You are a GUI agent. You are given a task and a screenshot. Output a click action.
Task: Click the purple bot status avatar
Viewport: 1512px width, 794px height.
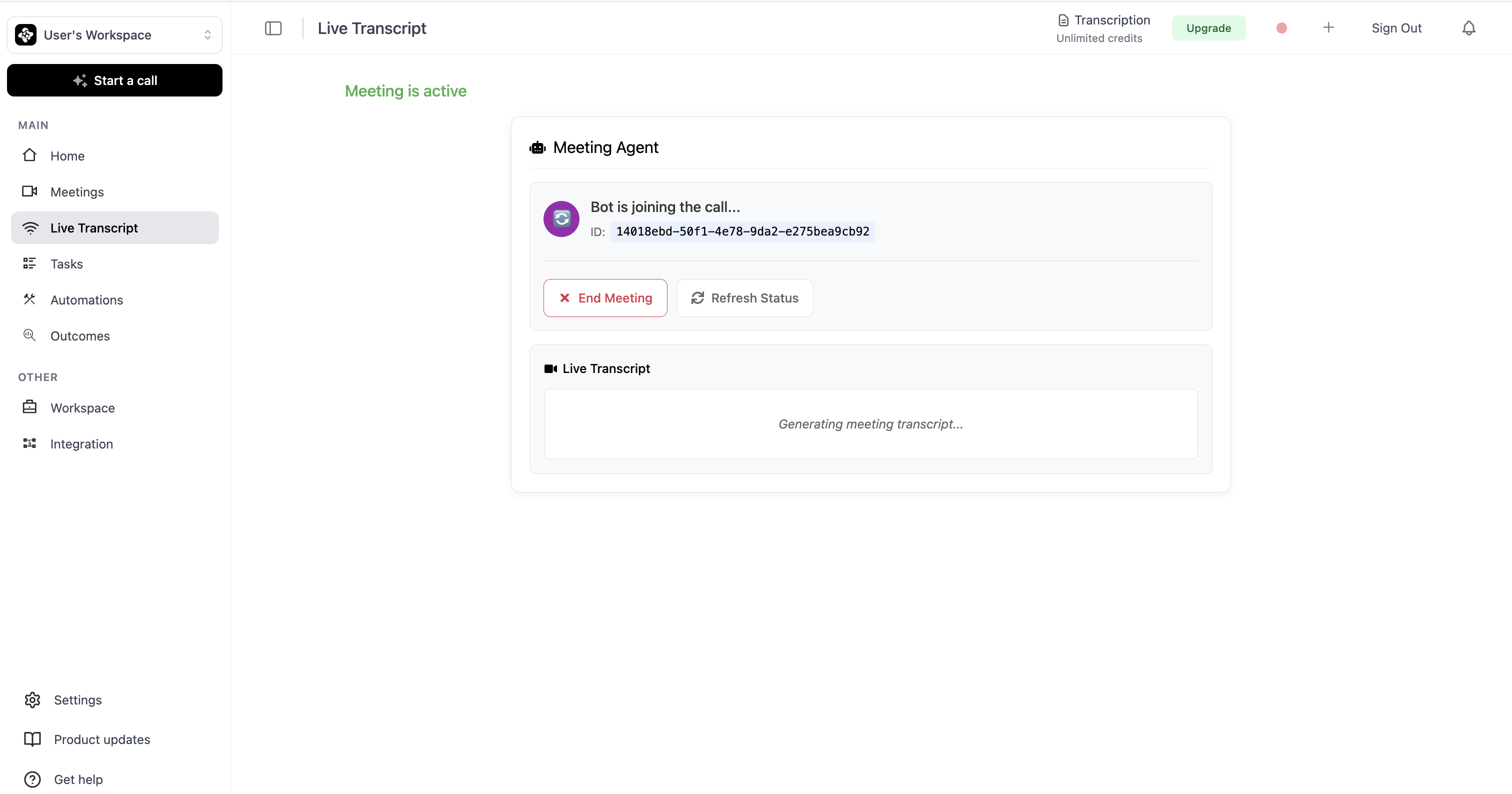coord(561,219)
